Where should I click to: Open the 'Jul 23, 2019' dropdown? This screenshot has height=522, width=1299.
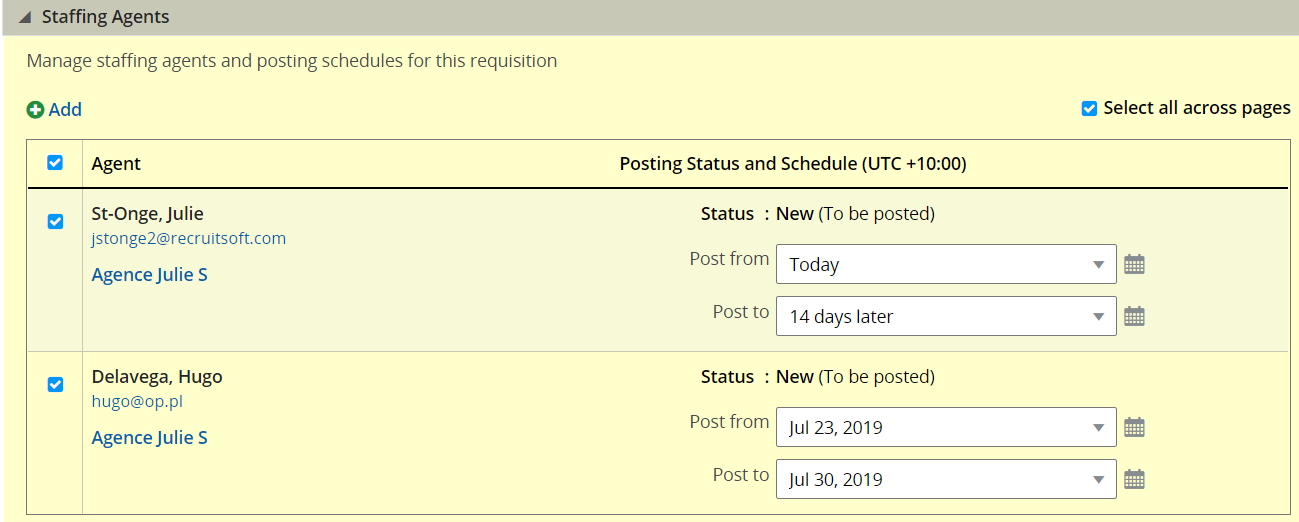point(946,428)
